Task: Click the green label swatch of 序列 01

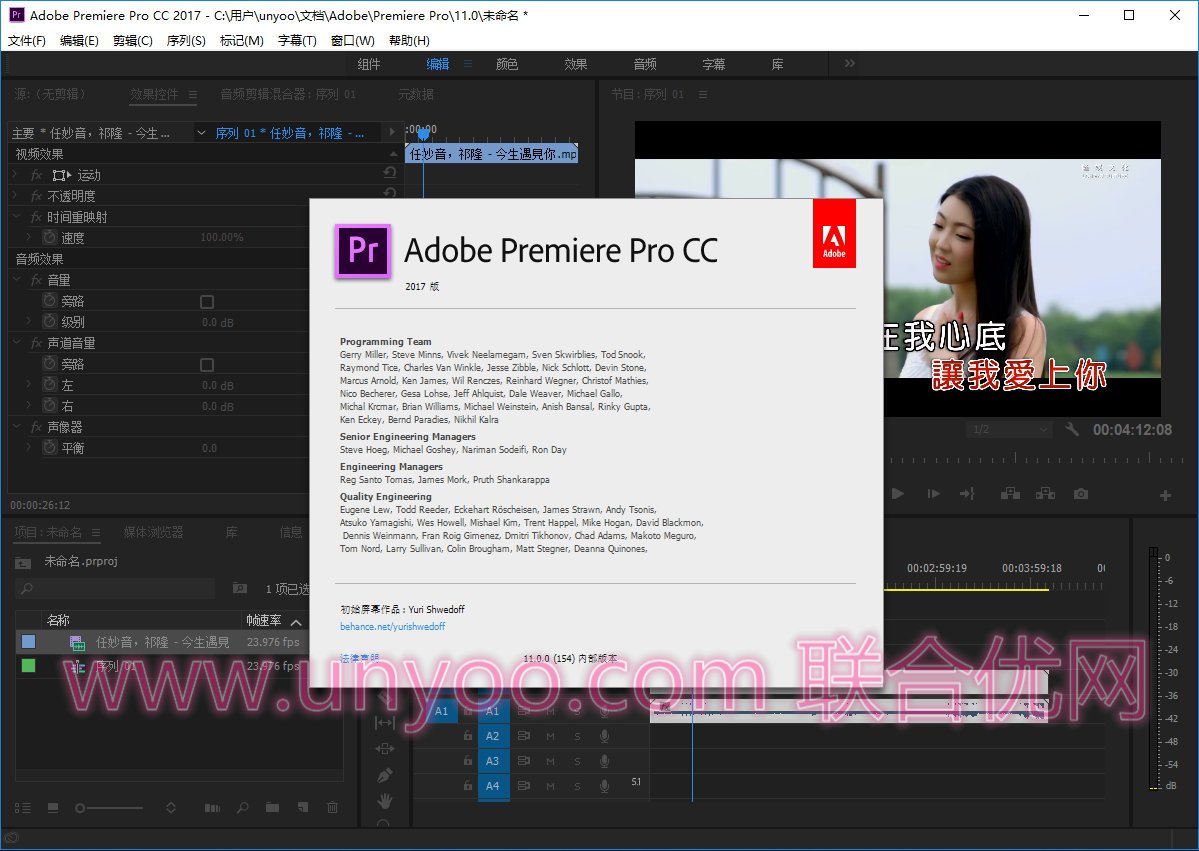Action: (28, 665)
